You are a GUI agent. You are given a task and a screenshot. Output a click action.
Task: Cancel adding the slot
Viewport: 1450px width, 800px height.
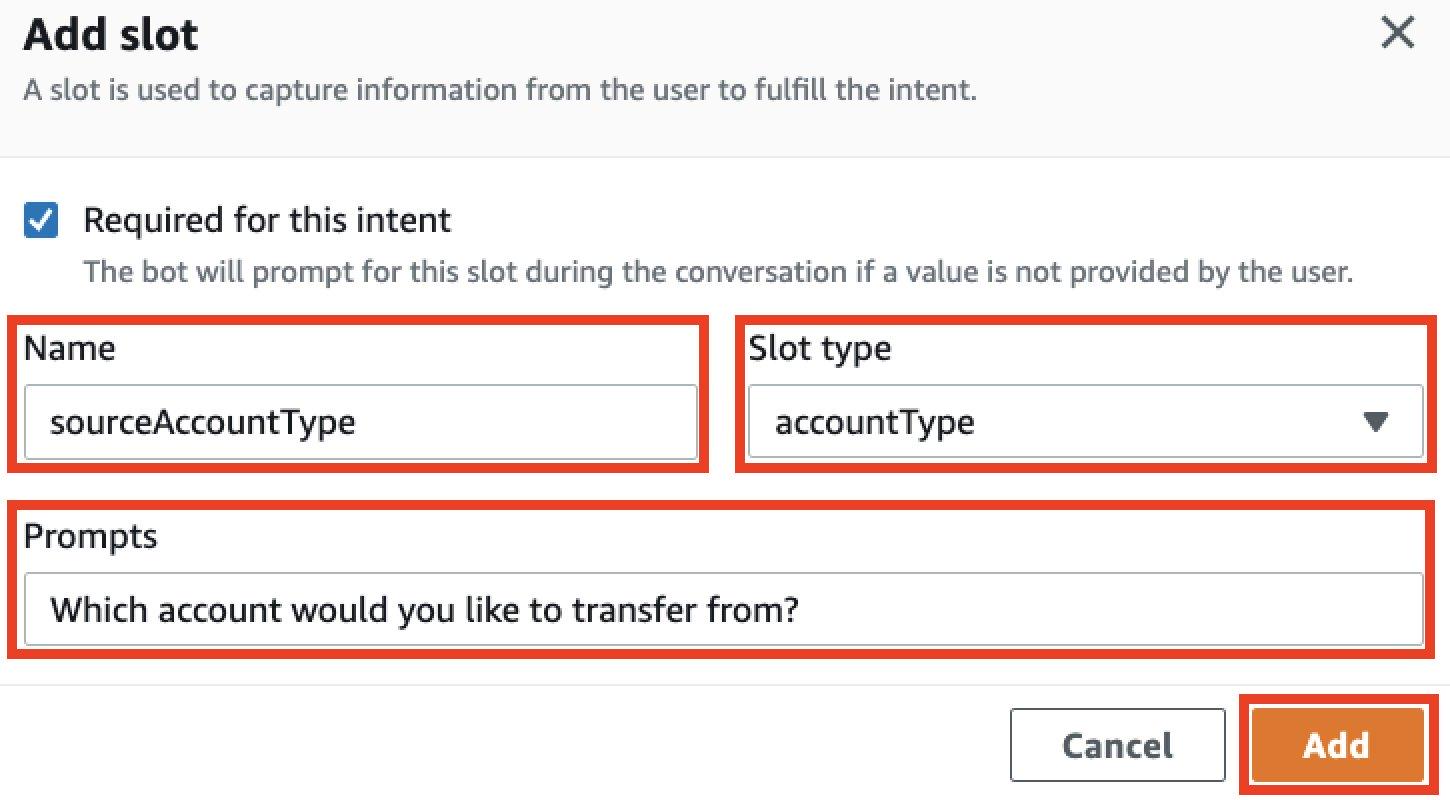[1117, 745]
